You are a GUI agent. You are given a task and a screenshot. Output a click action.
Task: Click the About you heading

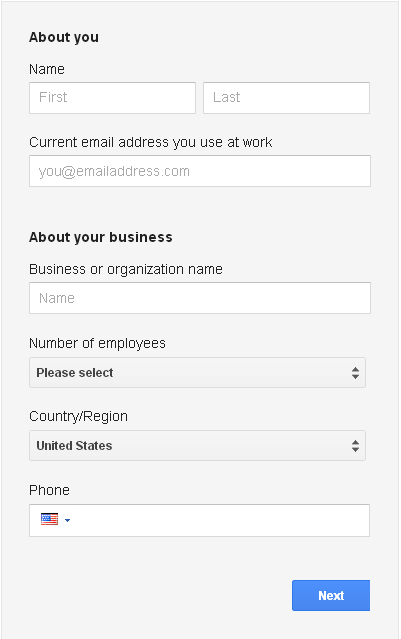(64, 37)
